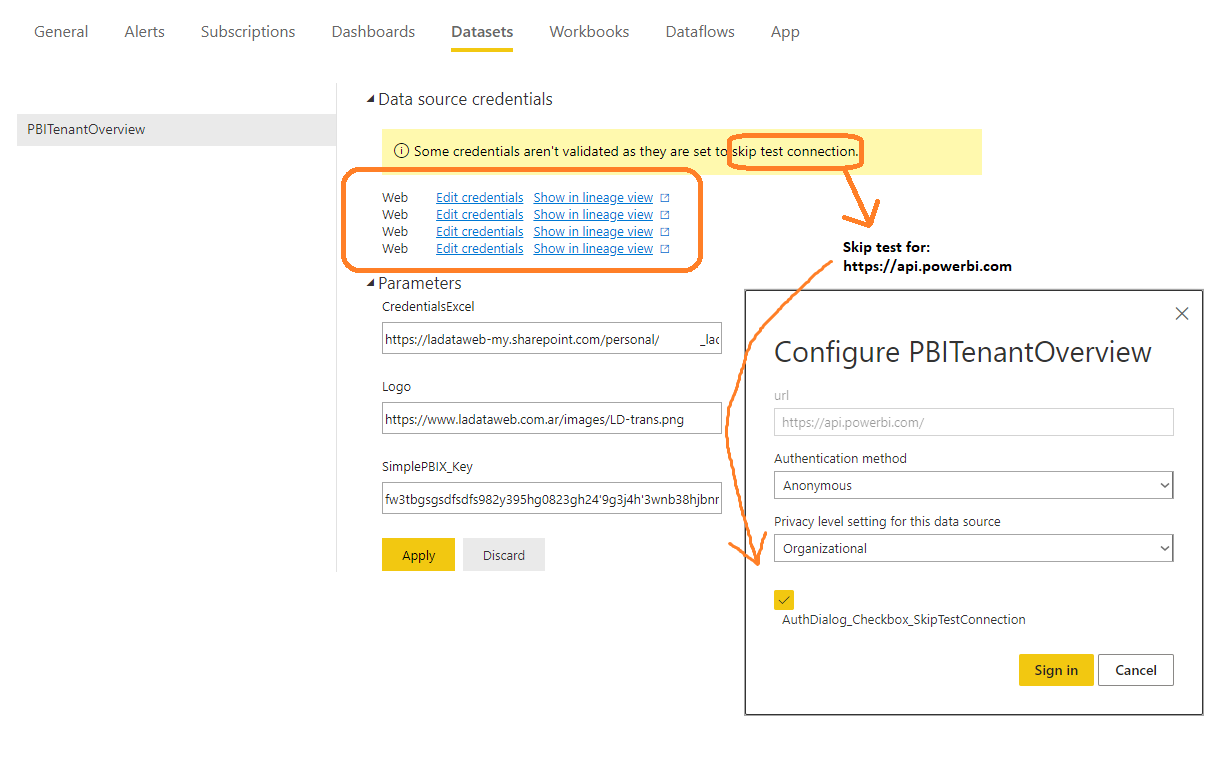Click external link icon on second Web row
Image resolution: width=1213 pixels, height=766 pixels.
point(665,215)
